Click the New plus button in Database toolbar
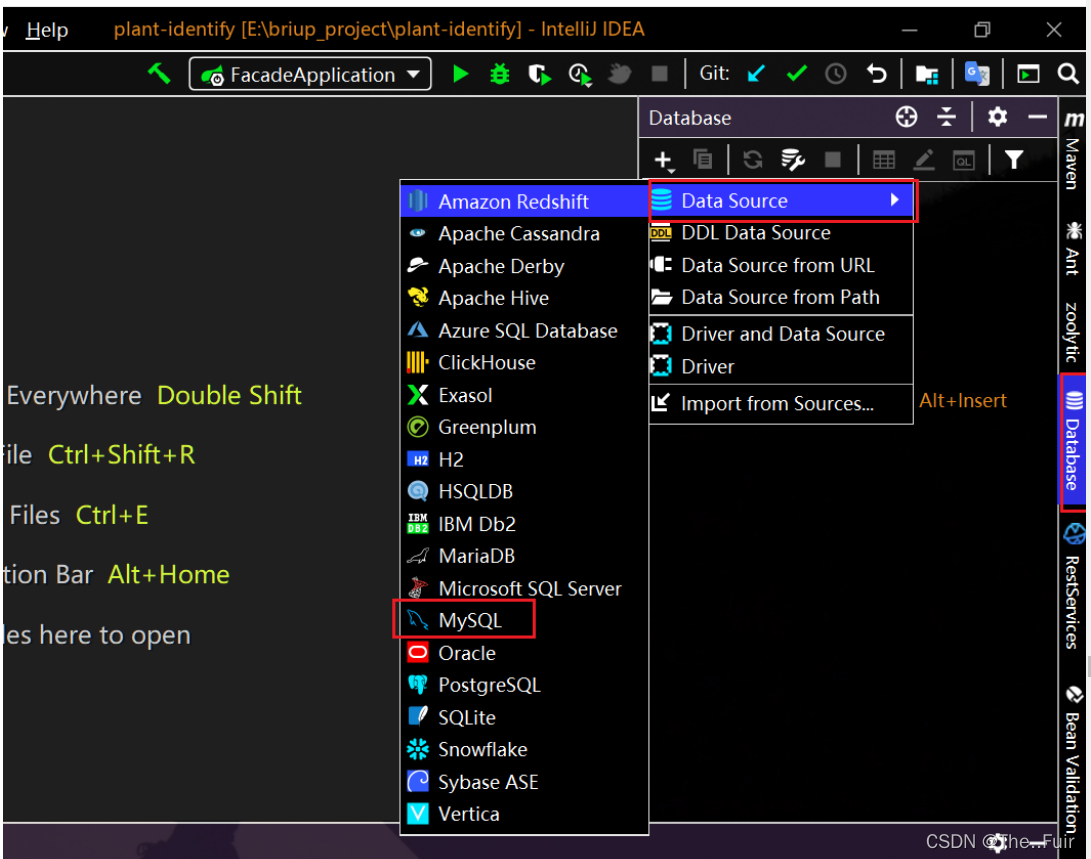This screenshot has width=1091, height=859. (x=664, y=161)
